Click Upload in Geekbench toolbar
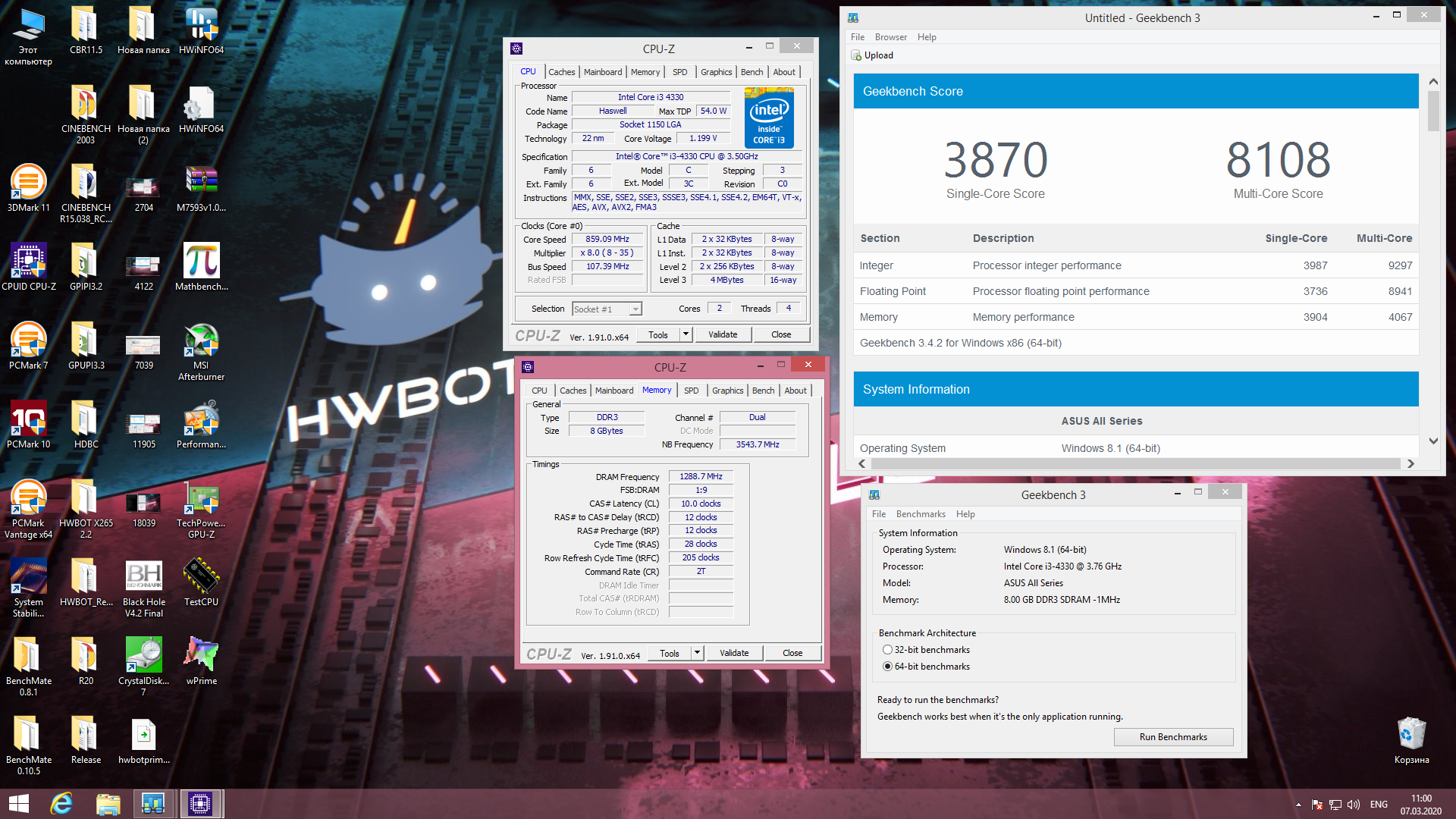1456x819 pixels. 872,55
